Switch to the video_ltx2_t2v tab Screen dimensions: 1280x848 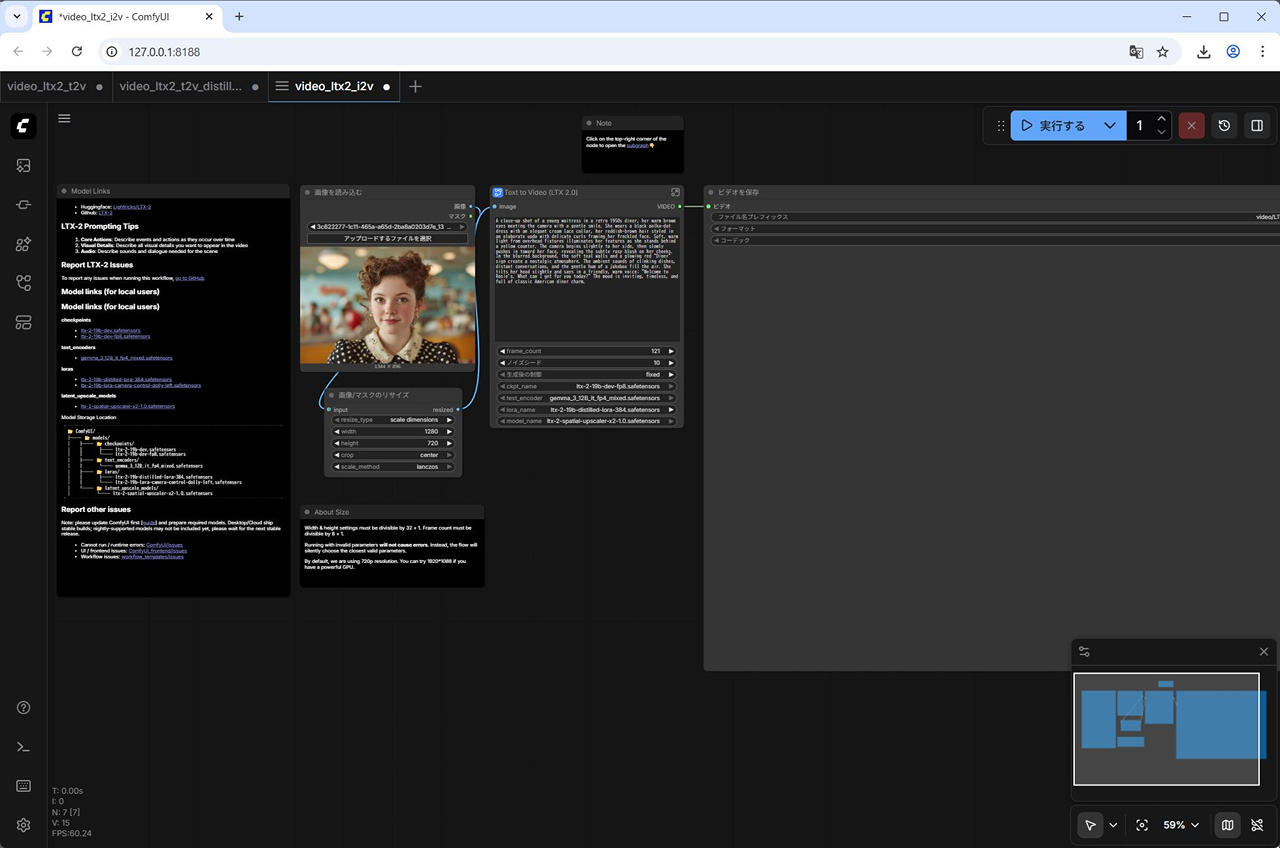pos(47,86)
